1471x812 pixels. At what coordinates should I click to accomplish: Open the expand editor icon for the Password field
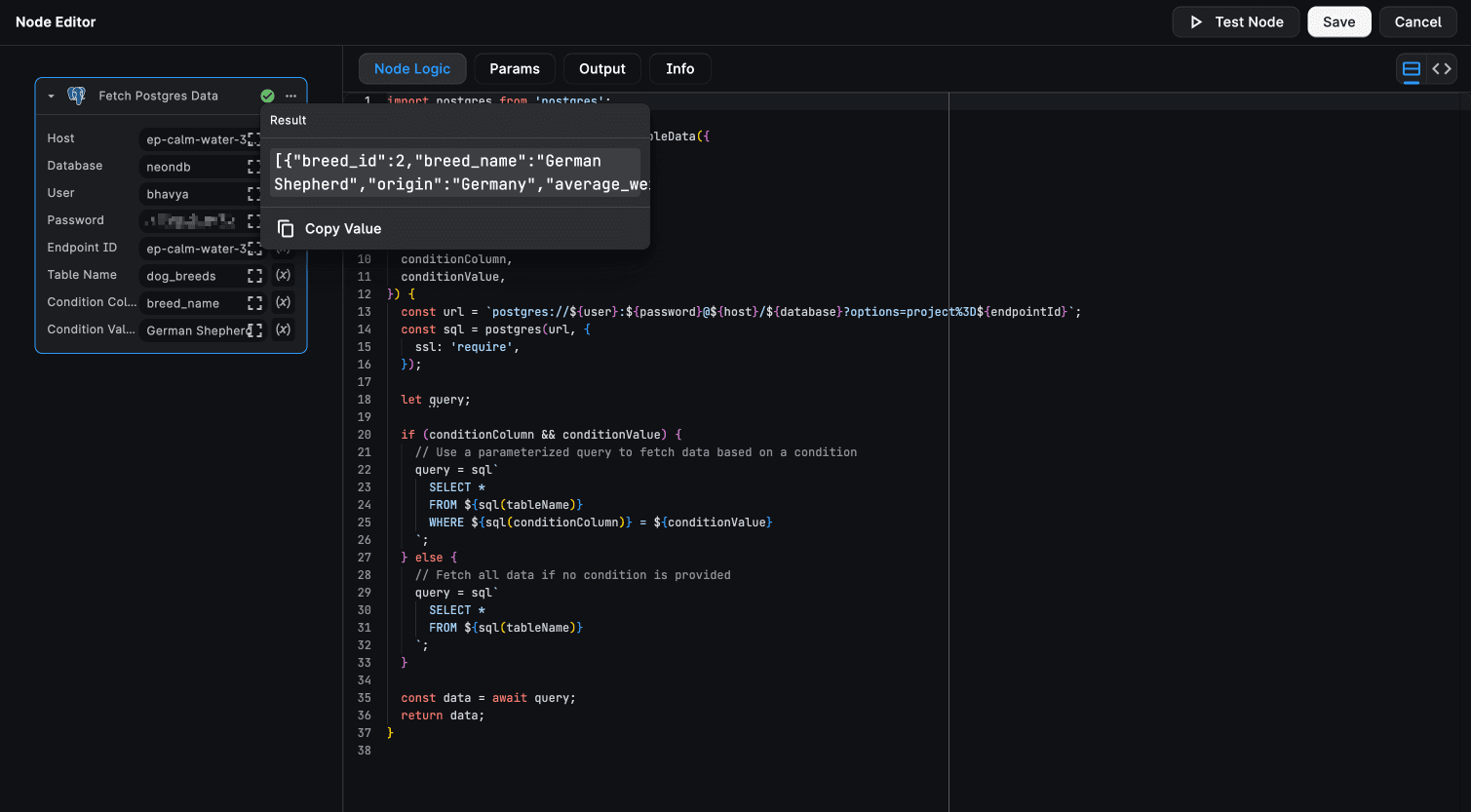[x=253, y=220]
